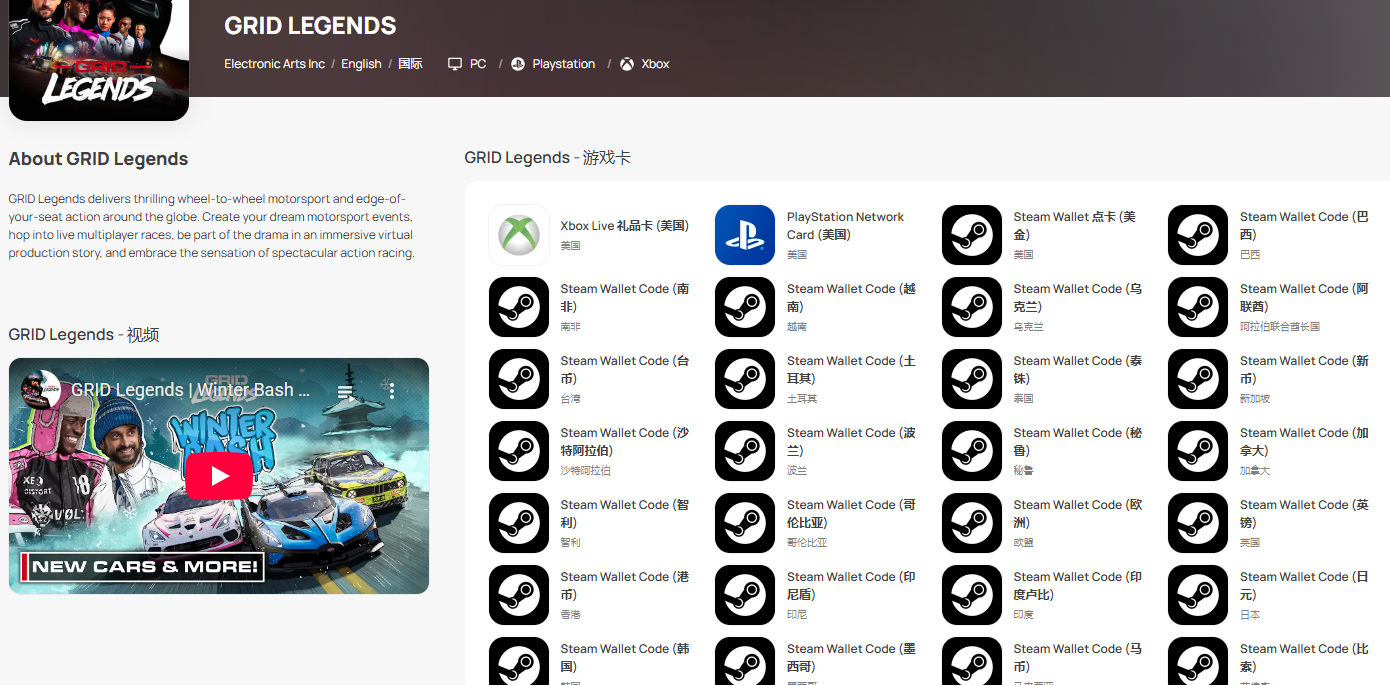Play the GRID Legends Winter Bash video
The image size is (1390, 685).
(x=219, y=476)
